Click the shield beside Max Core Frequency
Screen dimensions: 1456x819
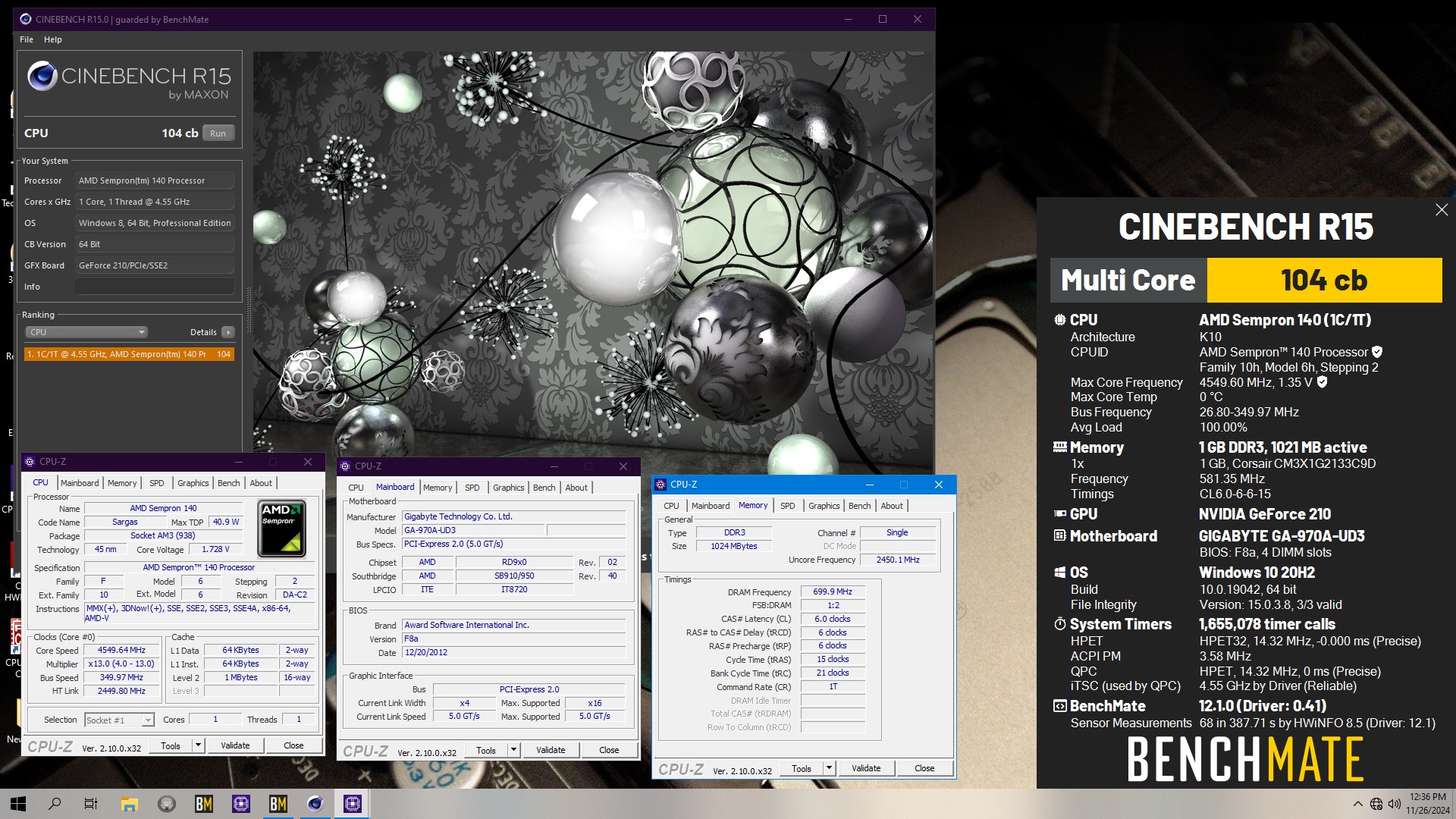tap(1323, 382)
